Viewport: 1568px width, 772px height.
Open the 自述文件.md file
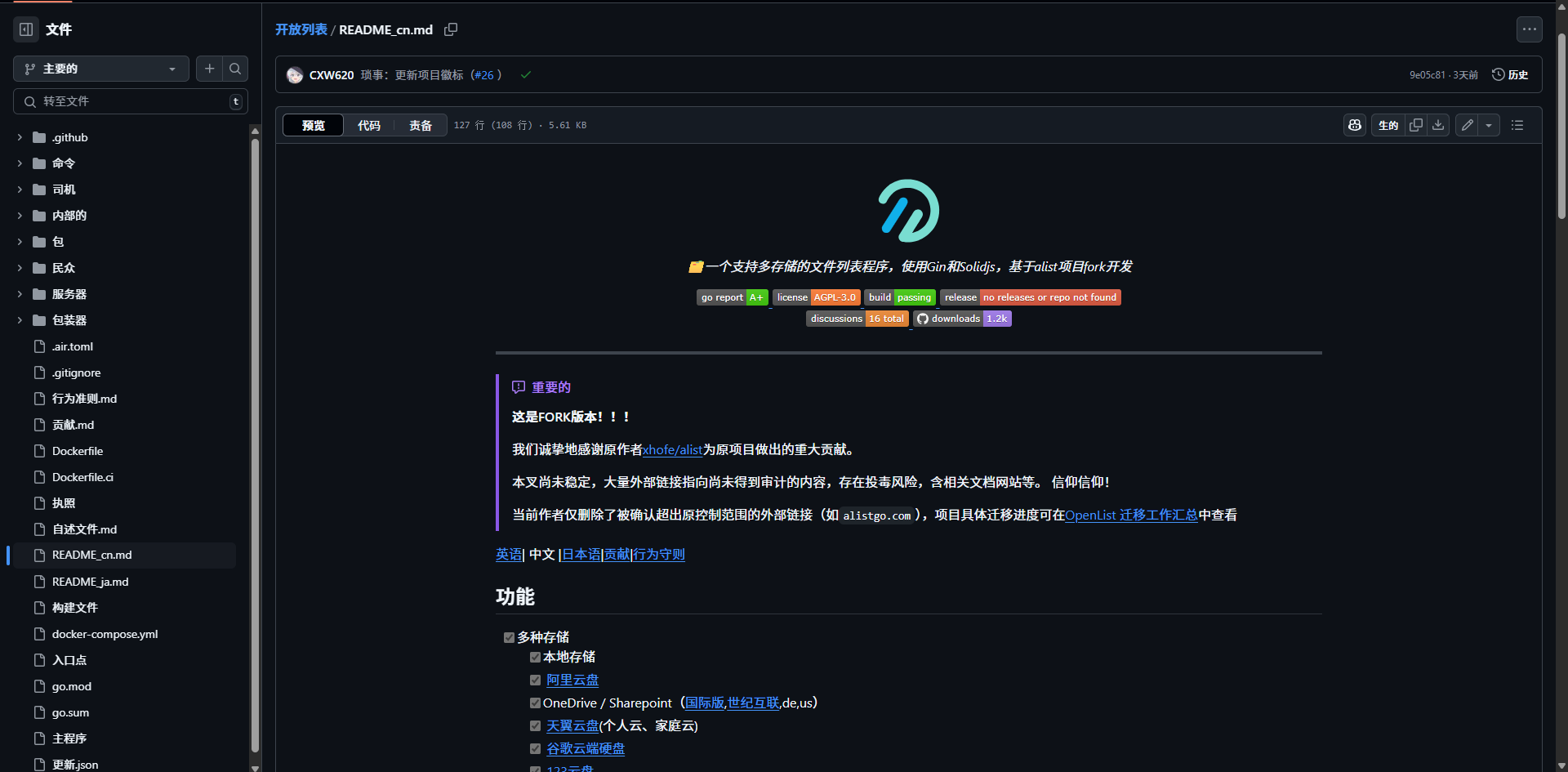click(85, 529)
